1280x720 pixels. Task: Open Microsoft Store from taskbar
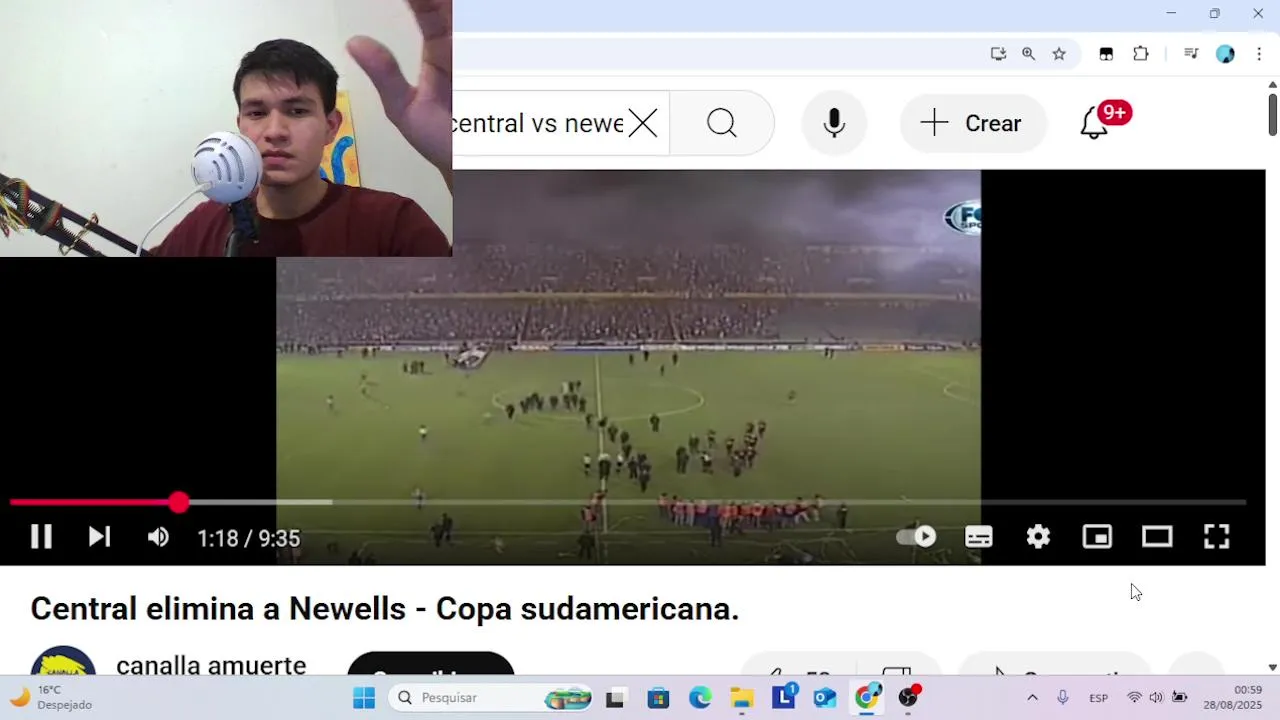coord(658,698)
